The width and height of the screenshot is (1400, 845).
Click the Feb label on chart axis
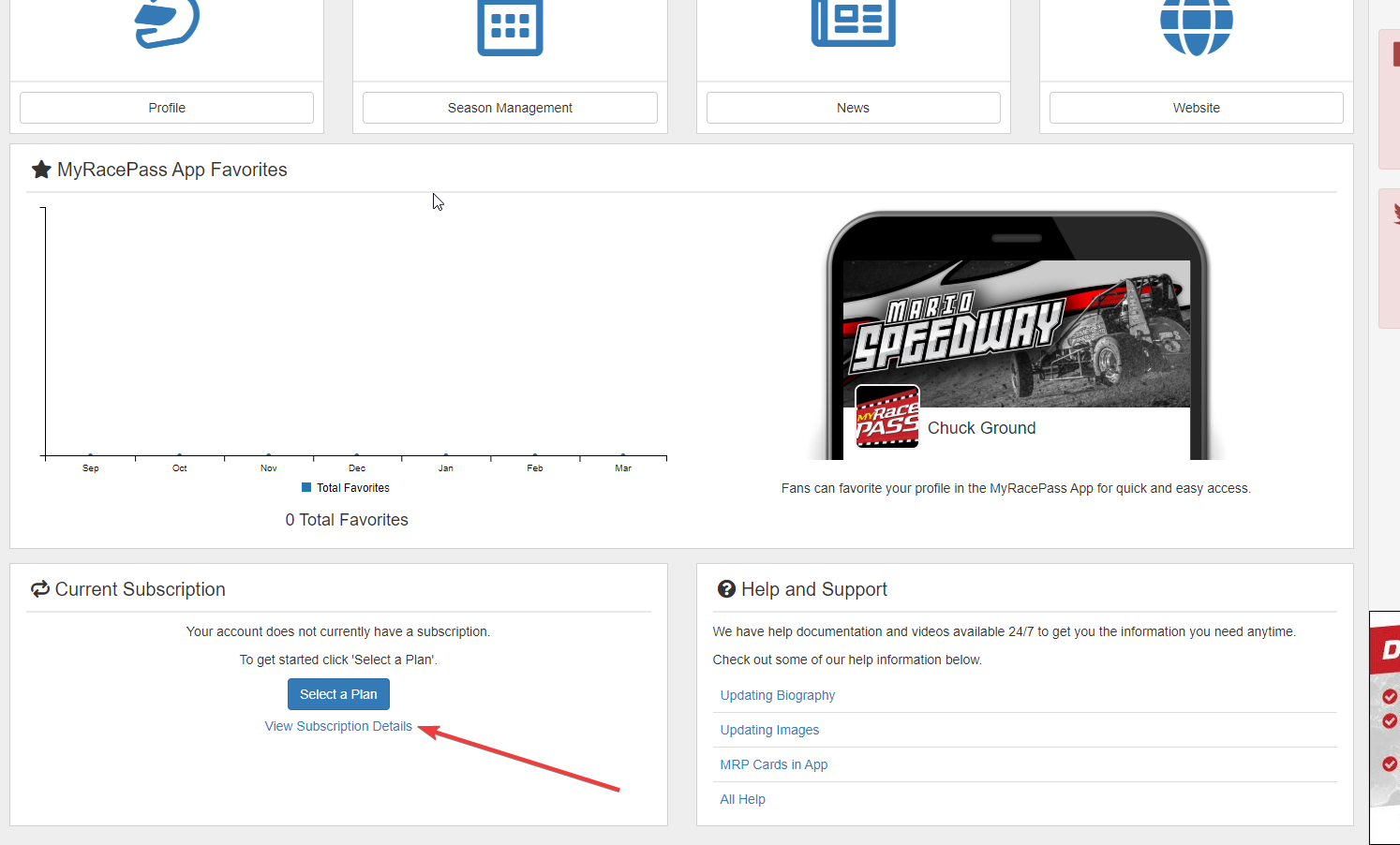(535, 468)
